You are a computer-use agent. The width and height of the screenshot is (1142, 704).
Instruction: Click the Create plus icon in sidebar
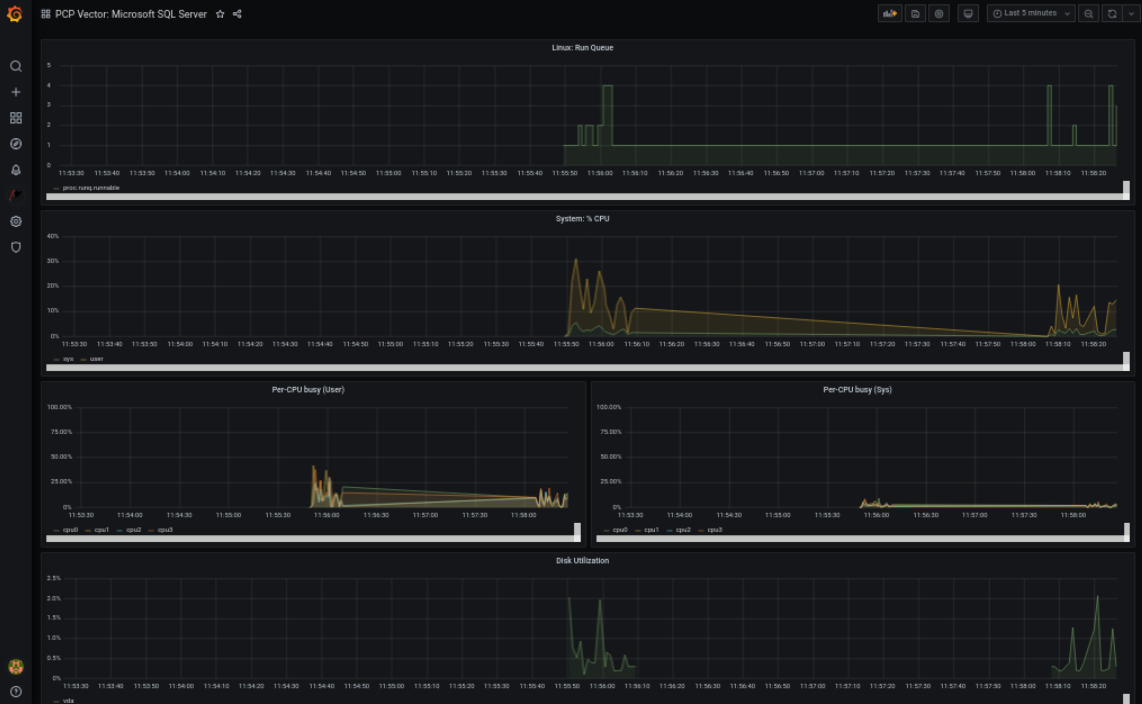click(x=15, y=91)
